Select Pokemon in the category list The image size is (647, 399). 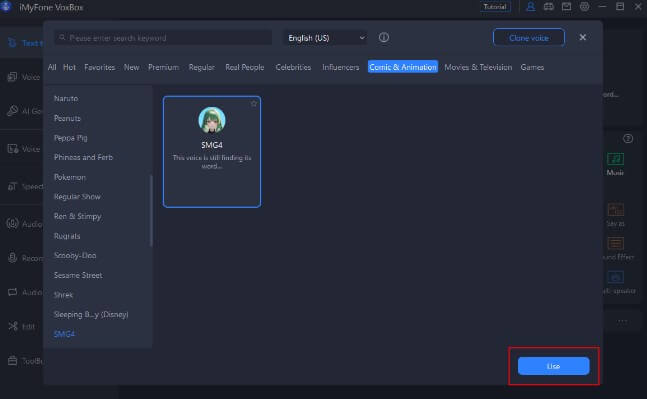click(70, 177)
